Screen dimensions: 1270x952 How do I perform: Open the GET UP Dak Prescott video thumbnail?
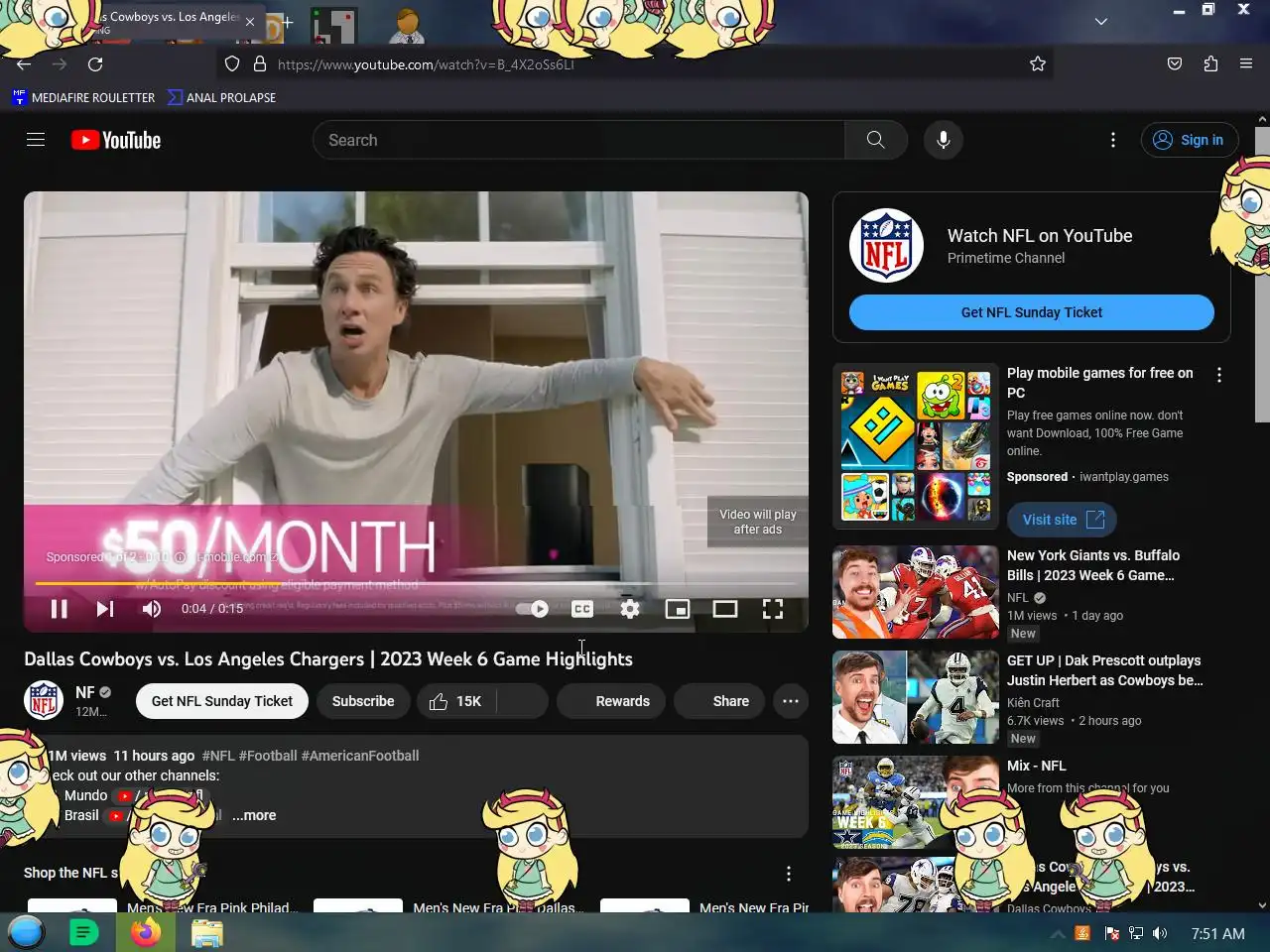coord(916,697)
